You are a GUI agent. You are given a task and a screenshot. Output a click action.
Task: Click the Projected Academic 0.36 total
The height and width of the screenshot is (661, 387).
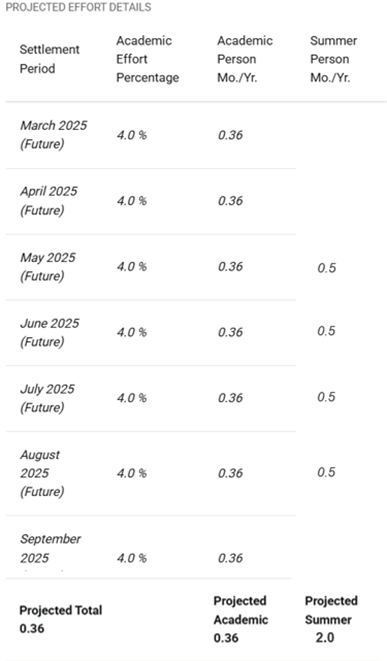[241, 619]
